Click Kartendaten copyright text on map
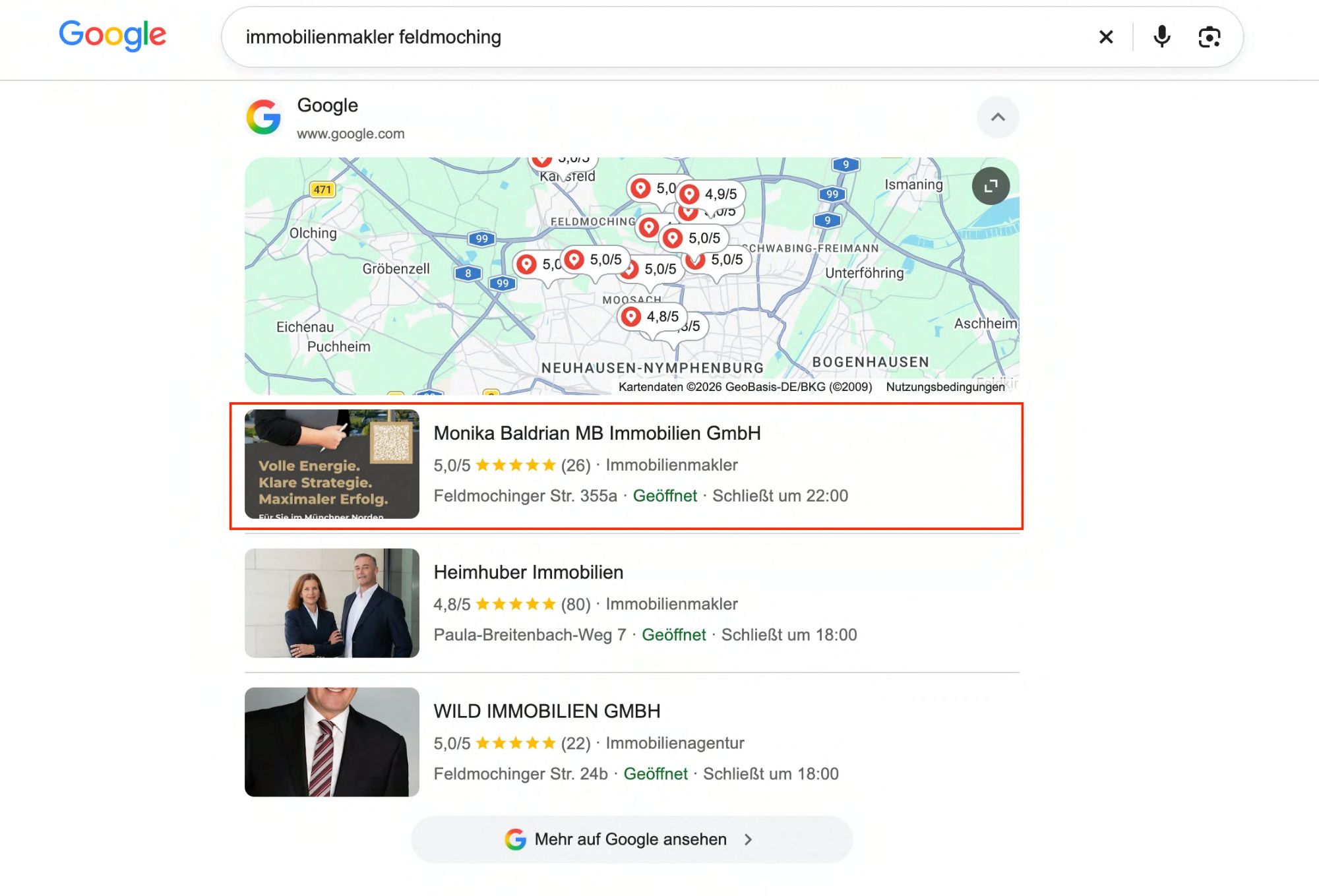Image resolution: width=1319 pixels, height=896 pixels. coord(745,387)
